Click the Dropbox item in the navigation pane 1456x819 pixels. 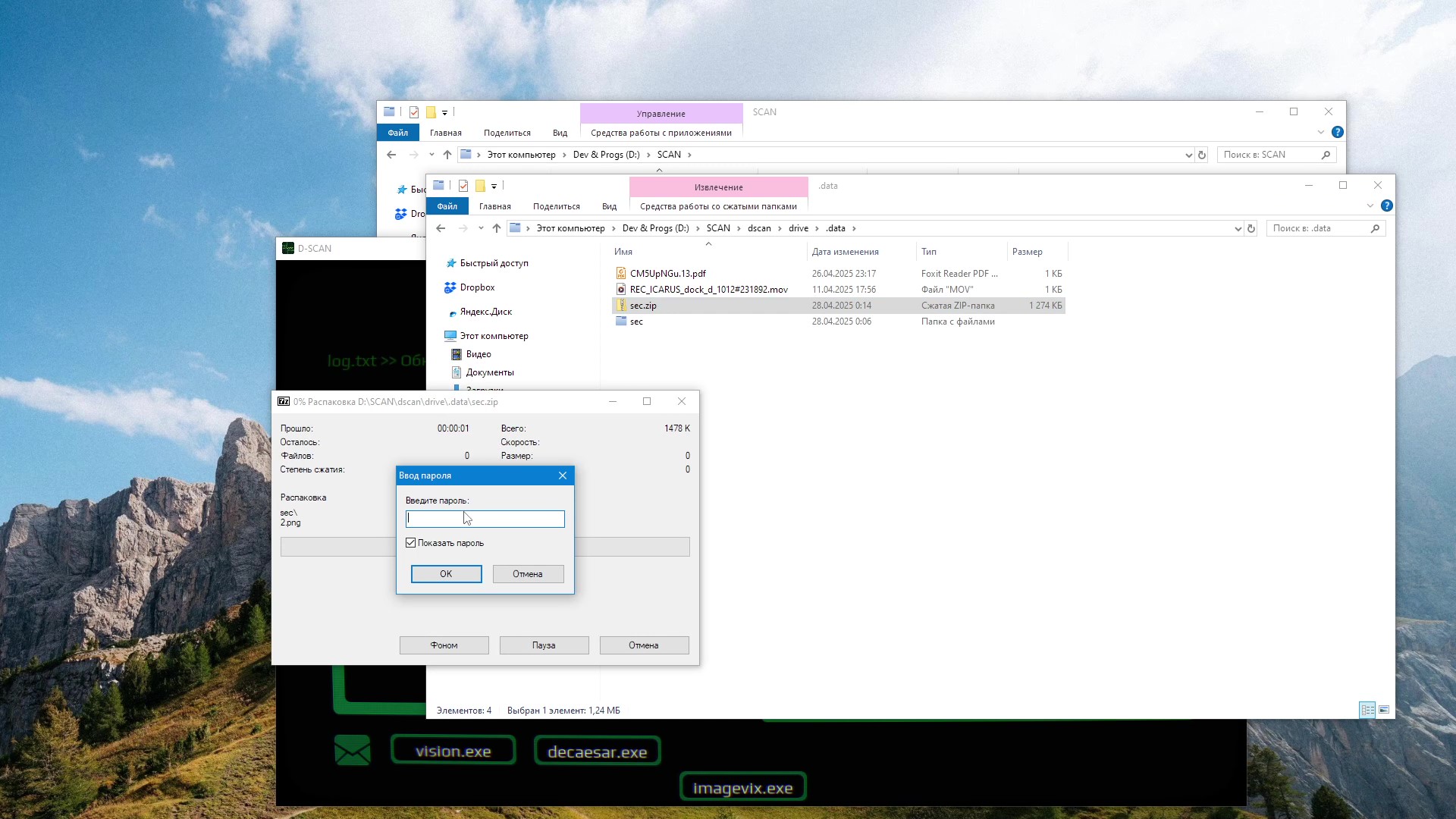477,287
